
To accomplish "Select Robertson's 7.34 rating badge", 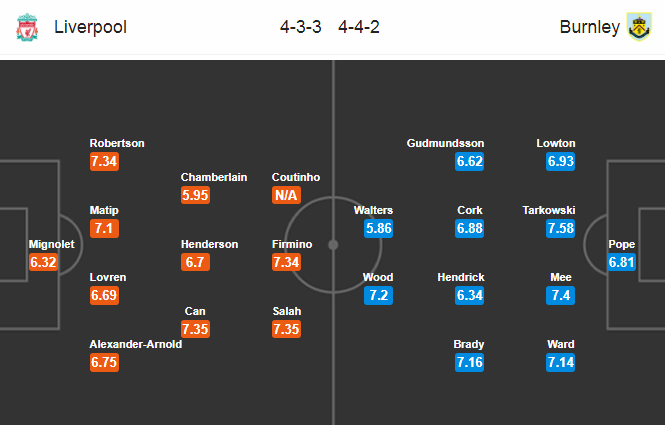I will (104, 161).
